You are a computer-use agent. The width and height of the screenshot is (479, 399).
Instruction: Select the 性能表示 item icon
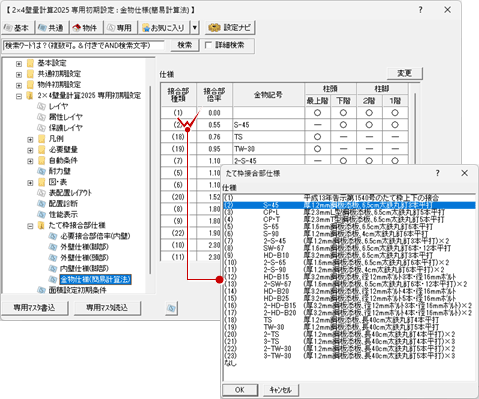[x=41, y=214]
